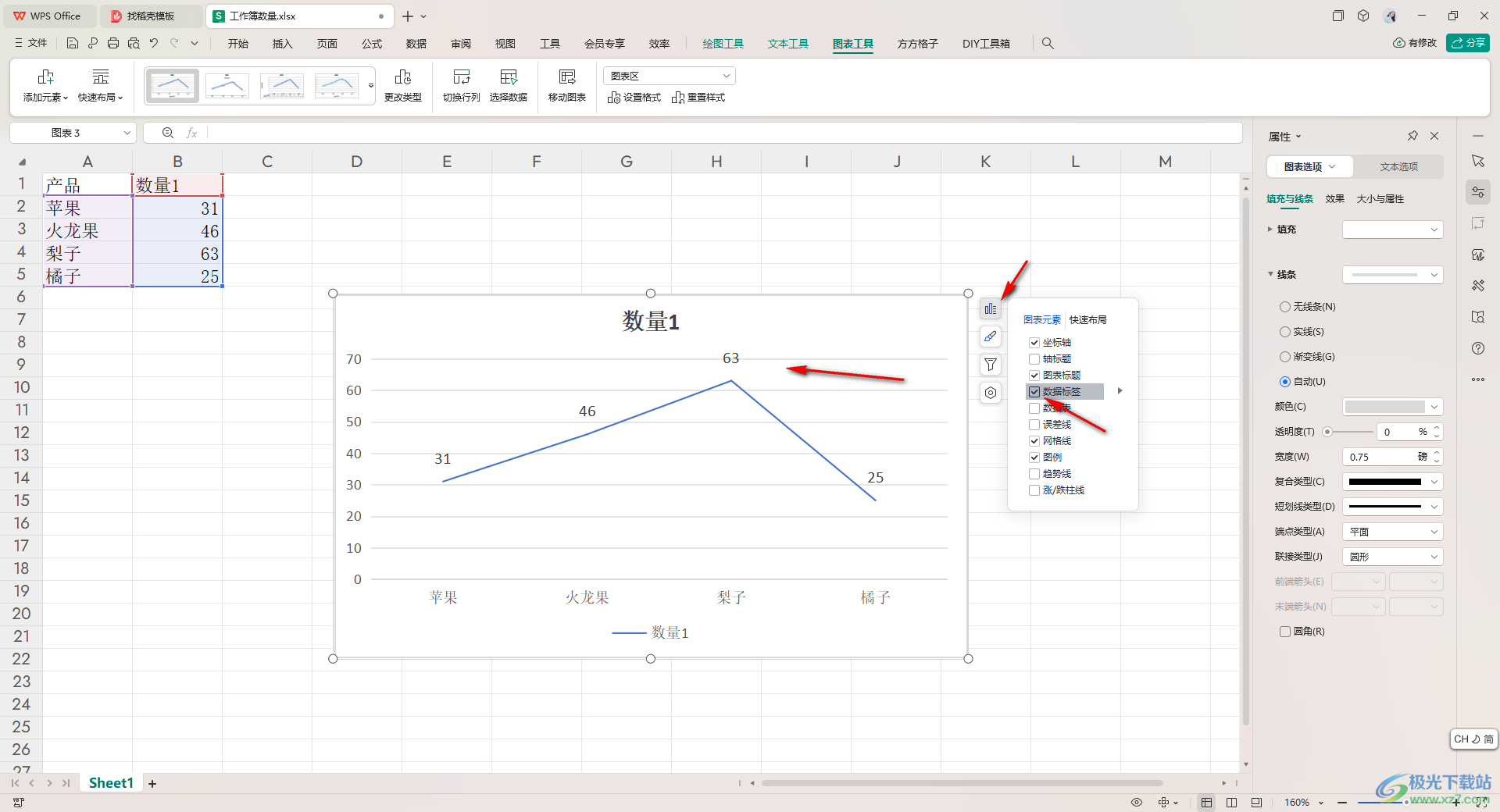Open the Add Chart Element menu
1500x812 pixels.
tap(45, 85)
